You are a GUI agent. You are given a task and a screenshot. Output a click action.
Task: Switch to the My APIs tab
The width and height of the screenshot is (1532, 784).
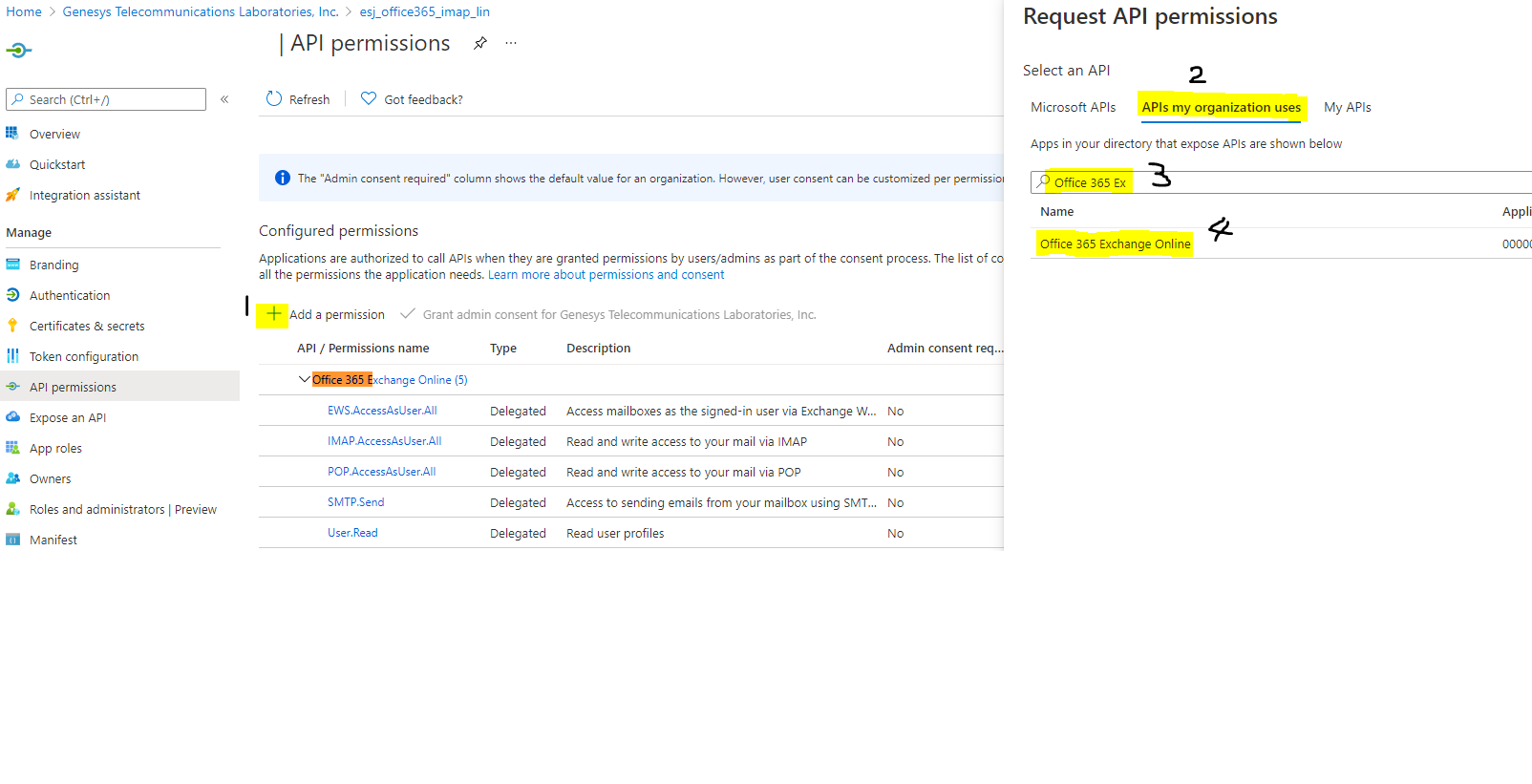(x=1347, y=107)
